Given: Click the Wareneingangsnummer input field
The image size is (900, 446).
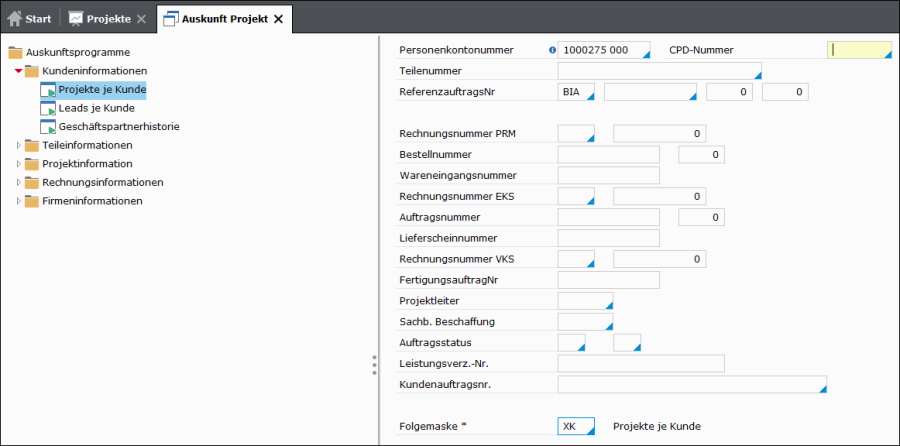Looking at the screenshot, I should coord(609,175).
